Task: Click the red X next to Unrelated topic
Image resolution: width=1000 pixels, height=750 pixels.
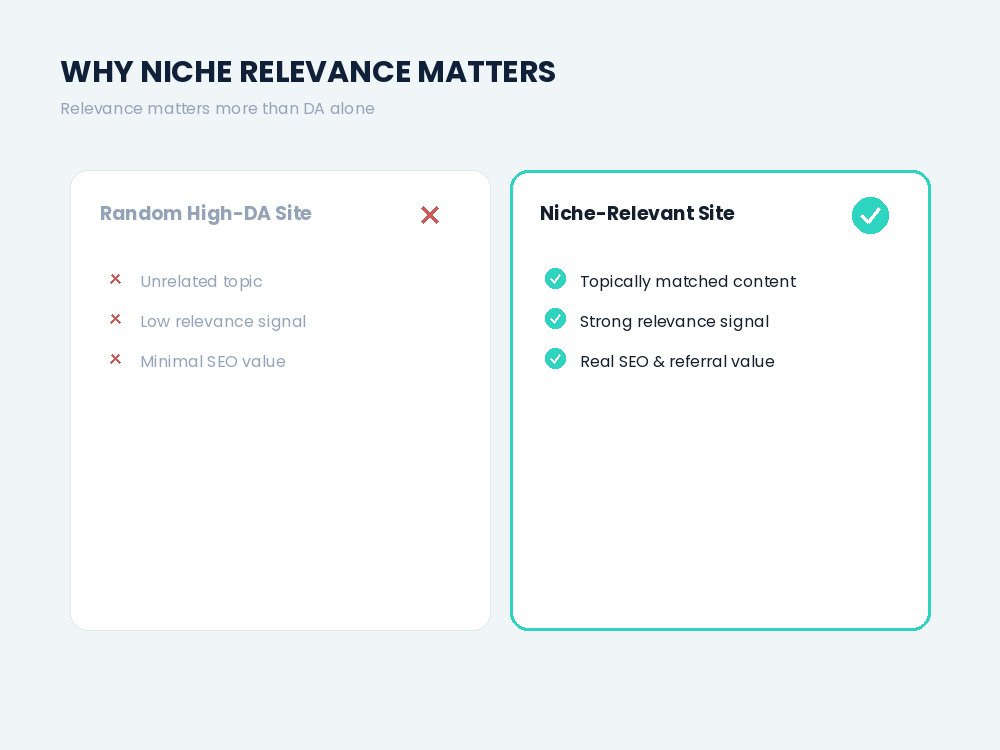Action: click(115, 279)
